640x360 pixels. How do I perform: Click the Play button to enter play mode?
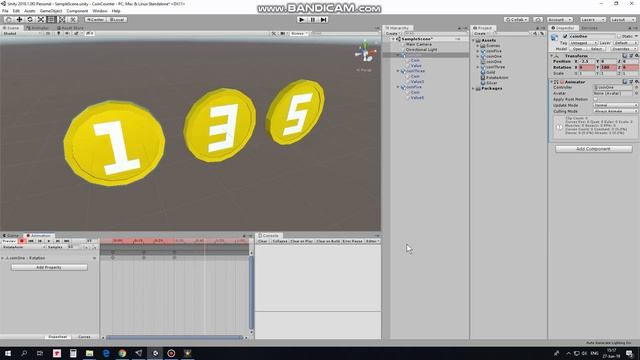(302, 19)
